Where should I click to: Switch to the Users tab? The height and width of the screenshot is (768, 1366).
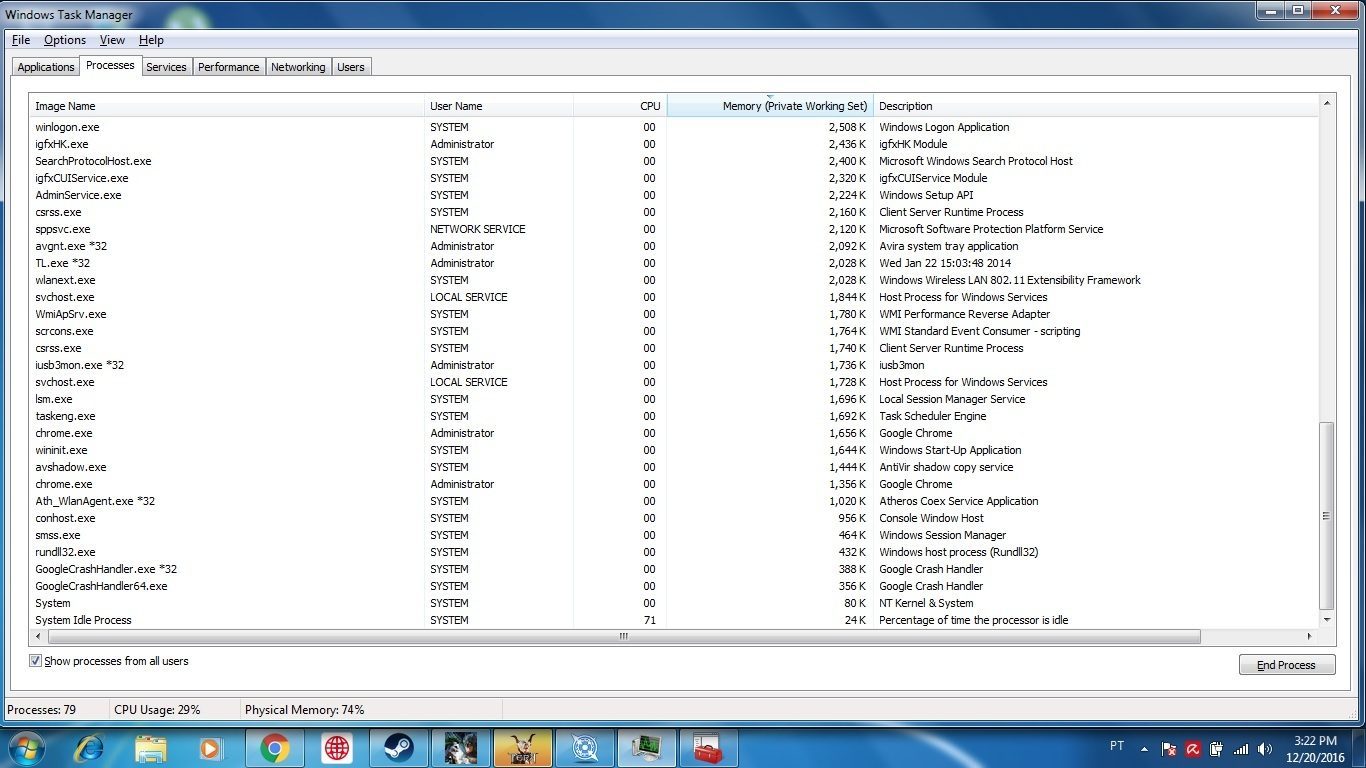351,67
